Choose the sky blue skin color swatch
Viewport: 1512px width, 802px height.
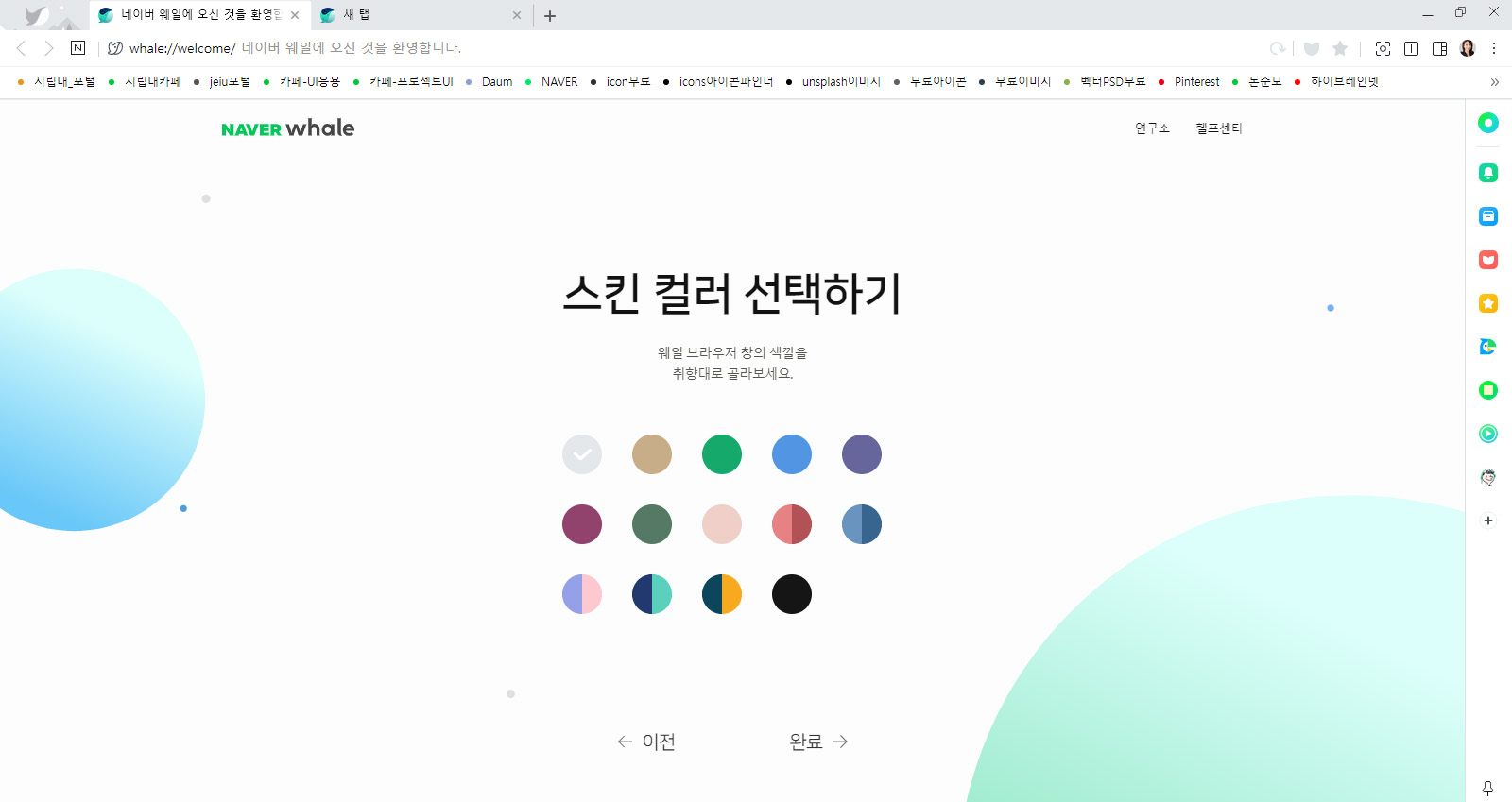pos(792,454)
